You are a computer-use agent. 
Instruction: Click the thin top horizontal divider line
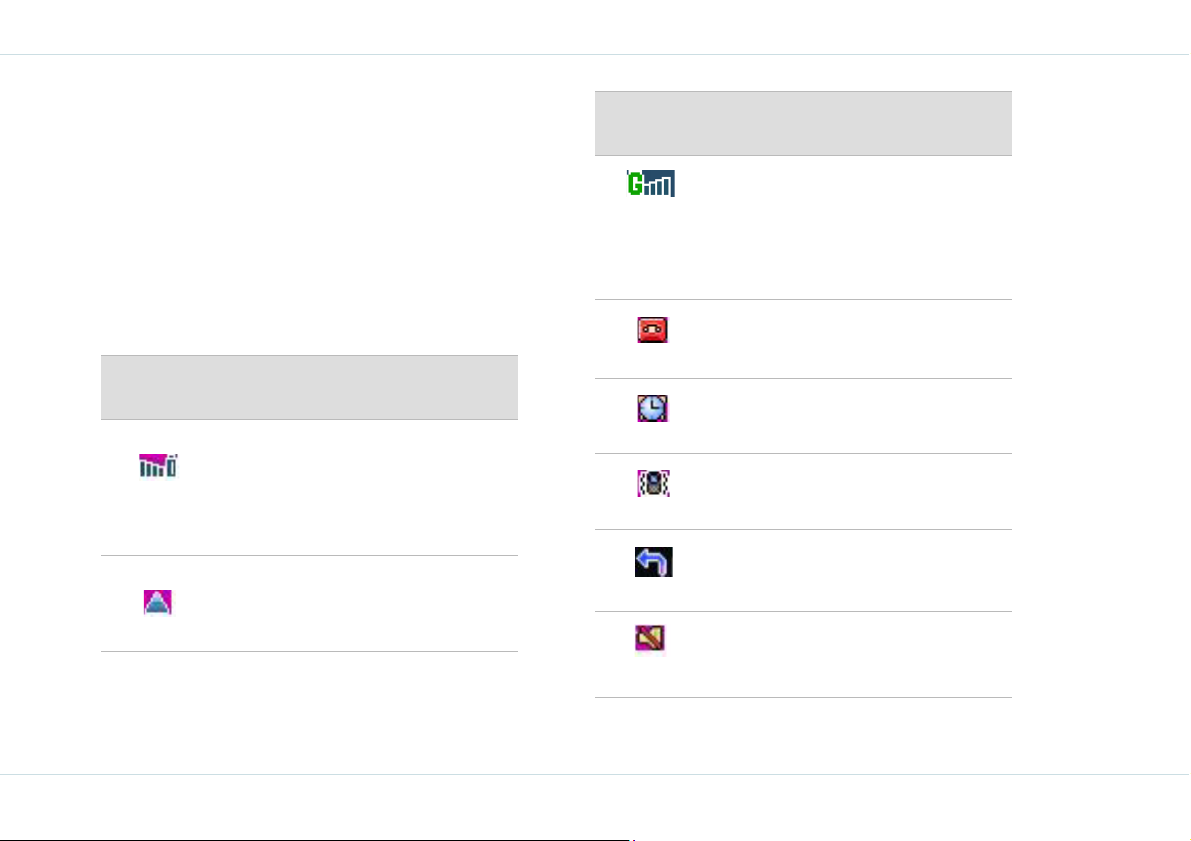click(x=596, y=55)
